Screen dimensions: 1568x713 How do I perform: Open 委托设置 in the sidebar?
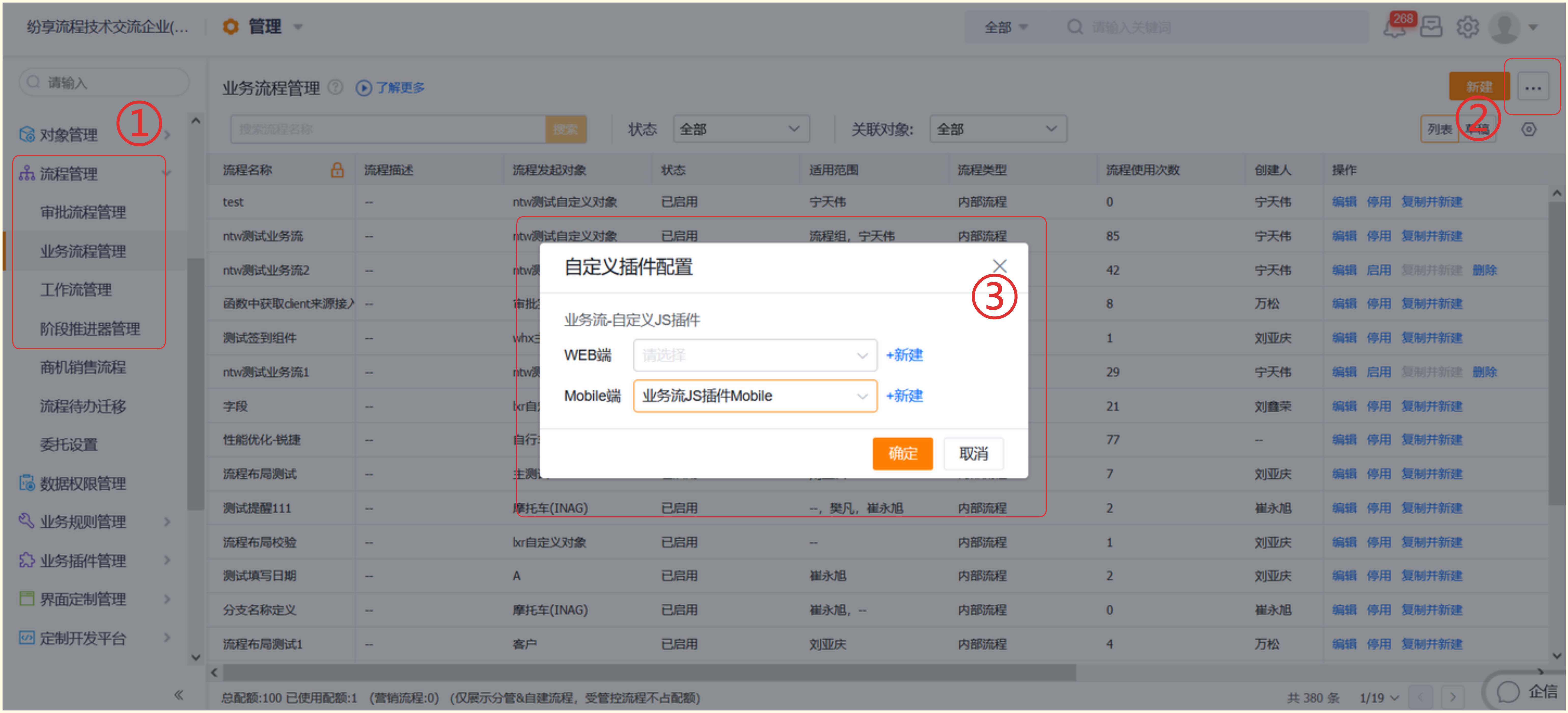pyautogui.click(x=69, y=445)
